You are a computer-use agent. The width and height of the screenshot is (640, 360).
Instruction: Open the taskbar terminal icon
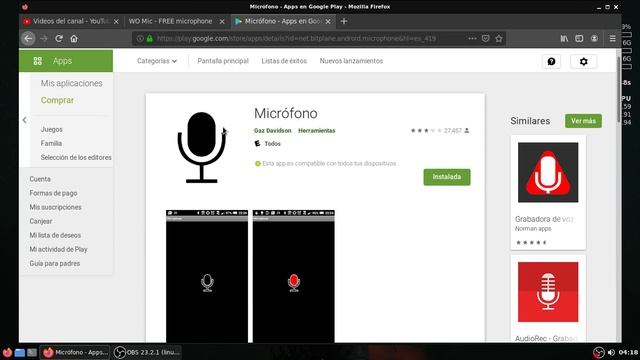32,352
